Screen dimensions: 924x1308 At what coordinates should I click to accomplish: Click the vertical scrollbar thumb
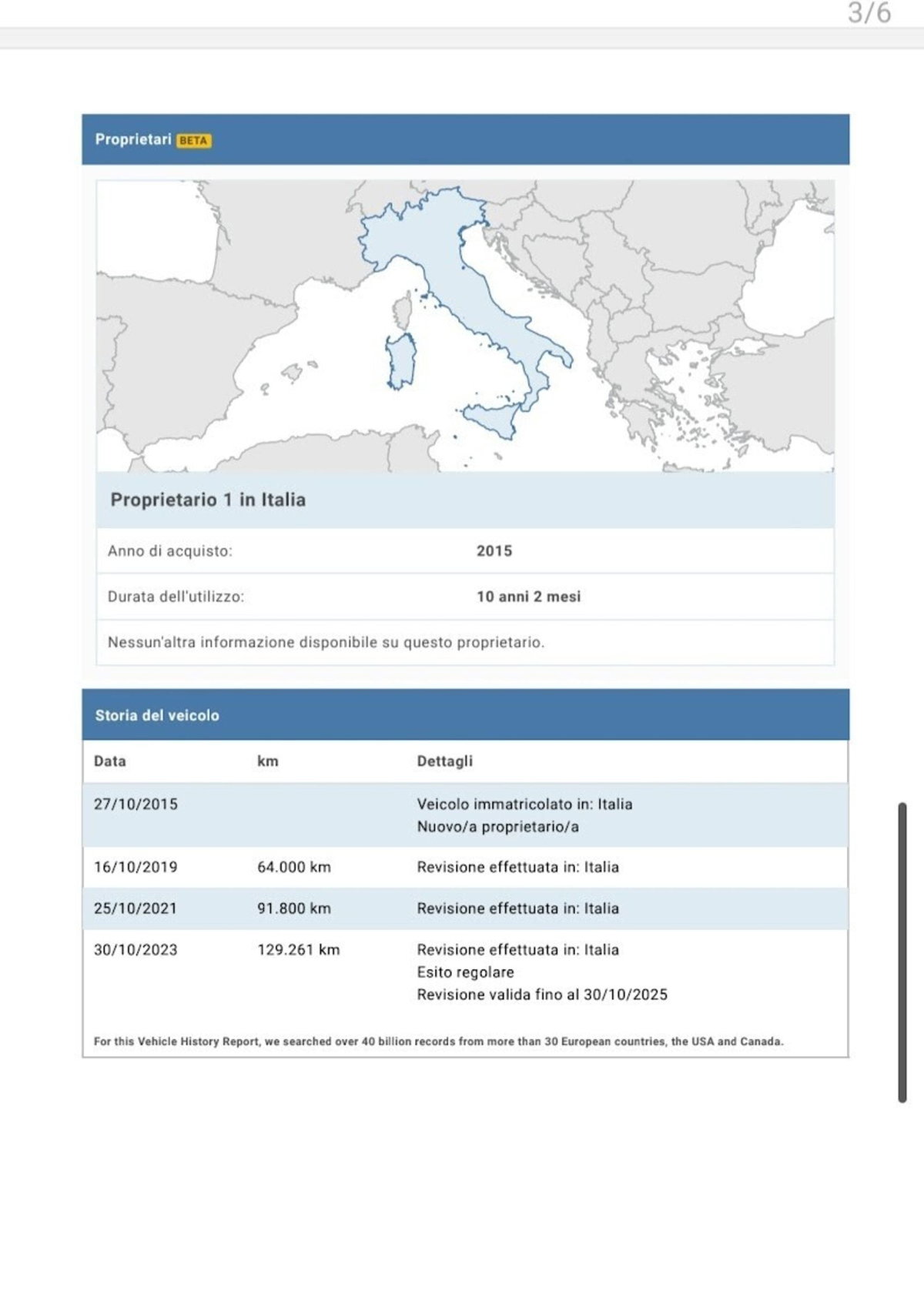pos(902,952)
